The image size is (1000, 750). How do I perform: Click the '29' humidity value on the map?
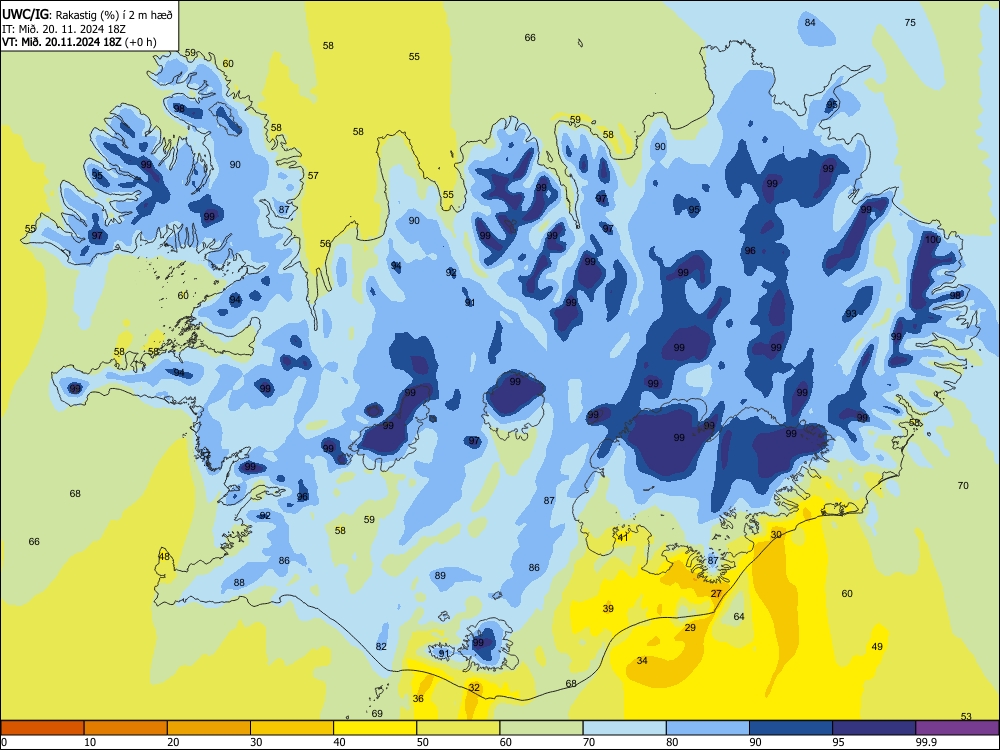(x=690, y=628)
